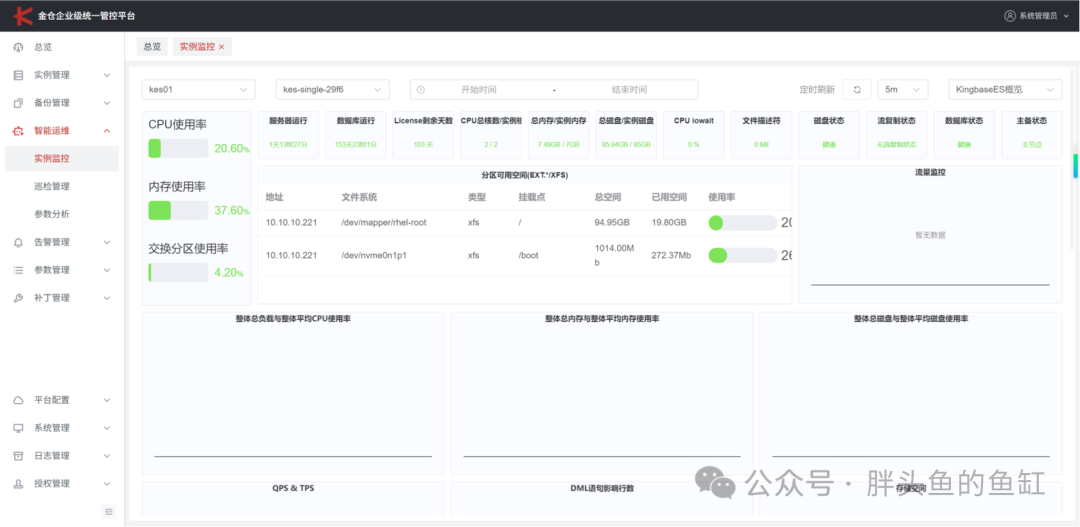
Task: Expand the 平台配置 menu chevron
Action: (x=107, y=400)
